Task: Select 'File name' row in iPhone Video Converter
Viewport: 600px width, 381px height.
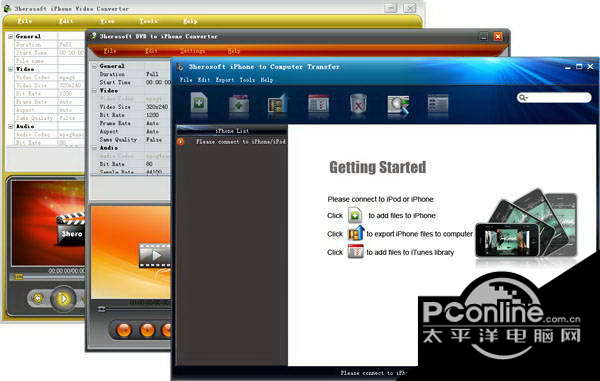Action: (49, 61)
